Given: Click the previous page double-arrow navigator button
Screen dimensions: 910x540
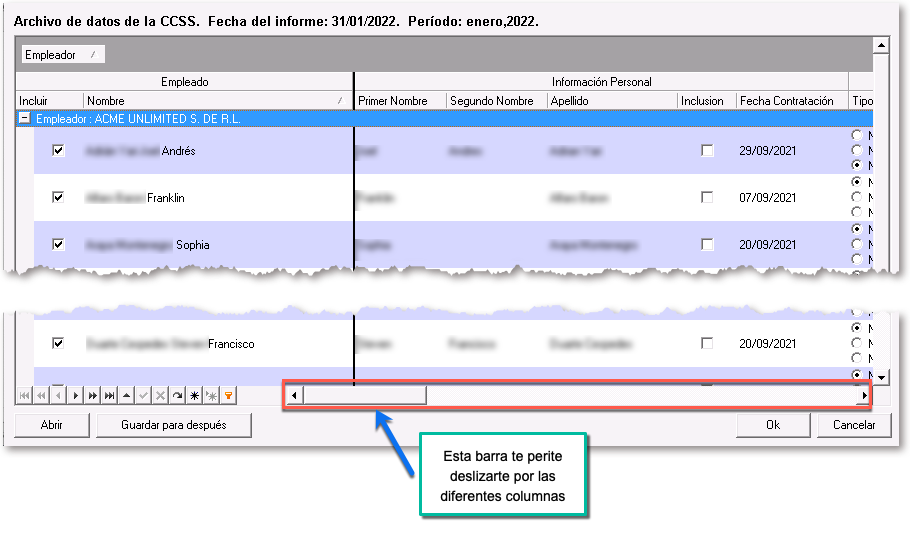Looking at the screenshot, I should pyautogui.click(x=41, y=396).
